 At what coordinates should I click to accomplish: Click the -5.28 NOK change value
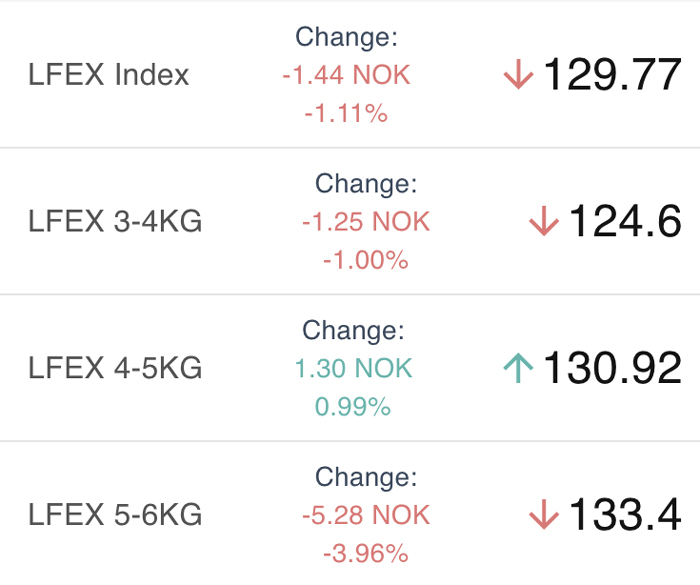(366, 515)
